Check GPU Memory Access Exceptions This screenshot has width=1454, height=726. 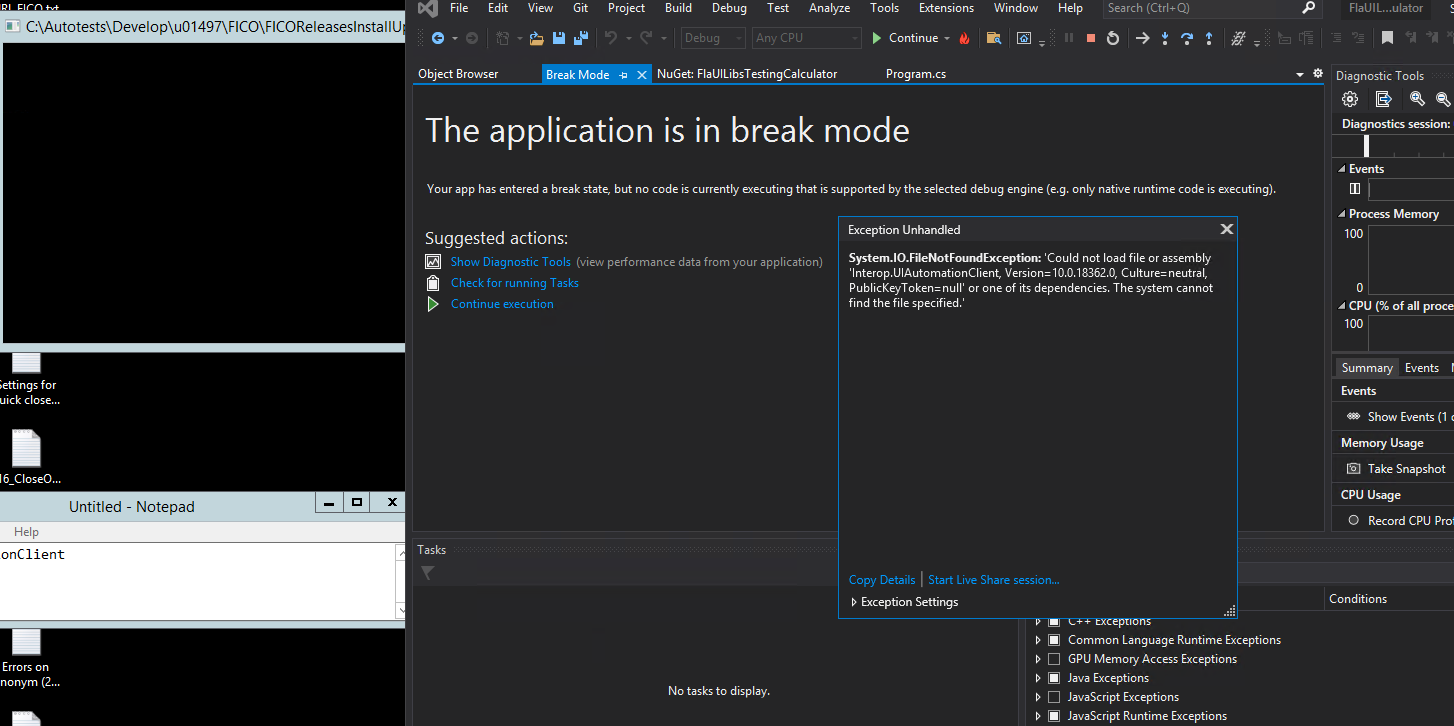tap(1053, 658)
